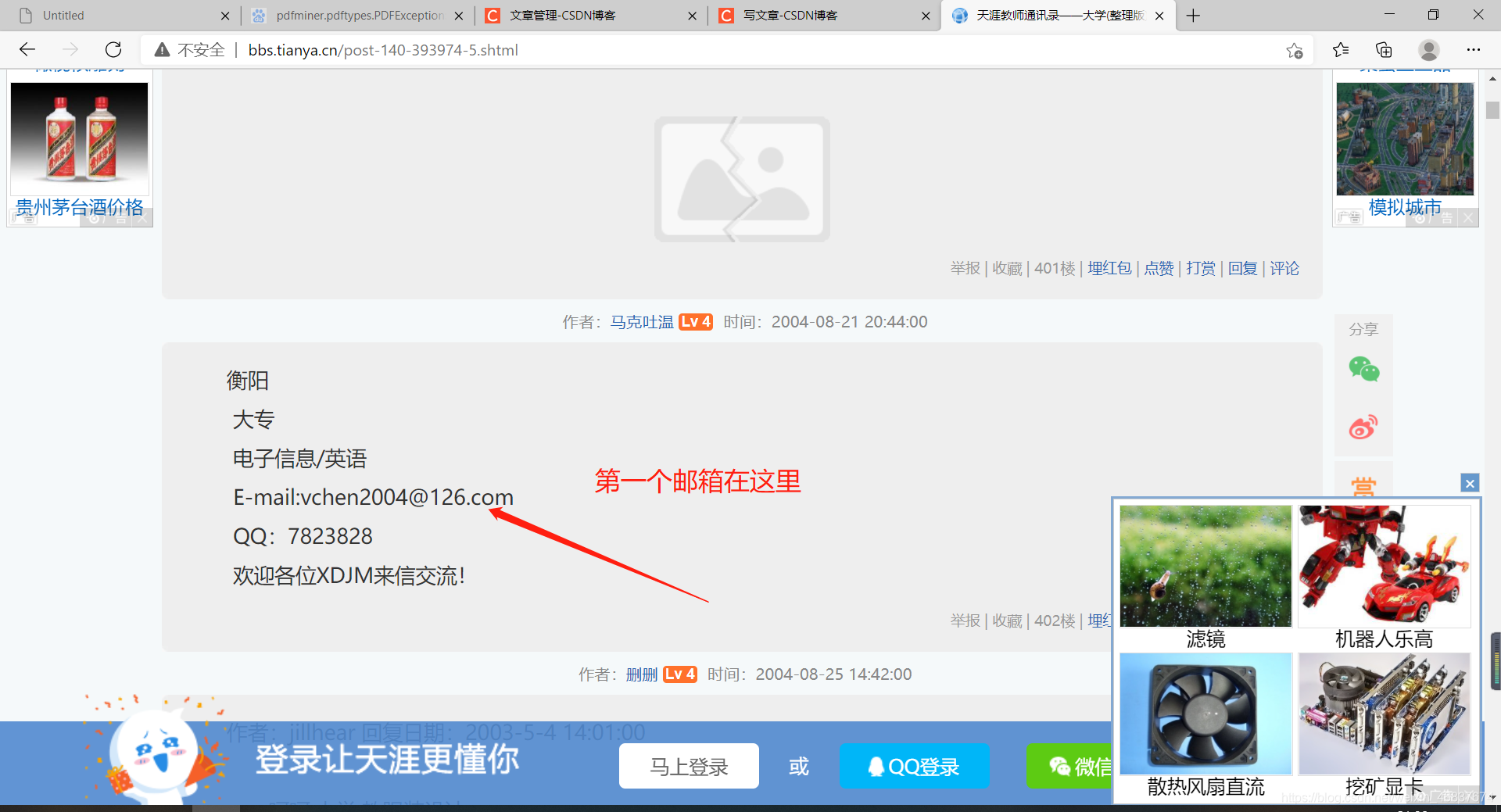Close the pdfminer.pdftypes tab
1501x812 pixels.
point(459,16)
